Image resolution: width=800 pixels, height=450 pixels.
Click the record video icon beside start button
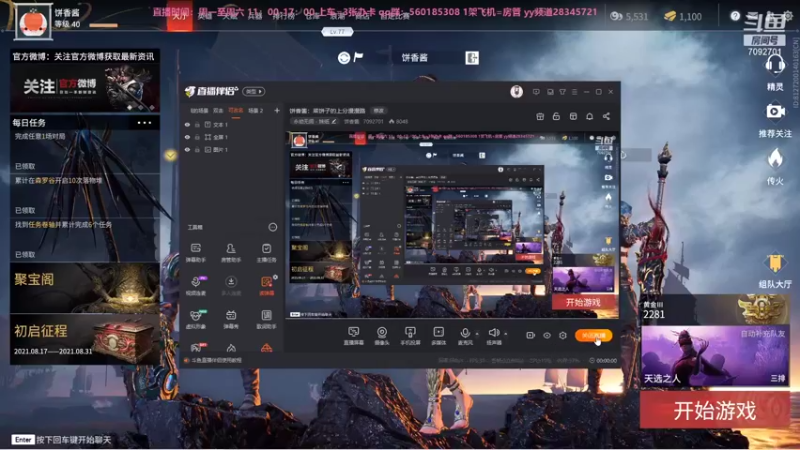(531, 335)
